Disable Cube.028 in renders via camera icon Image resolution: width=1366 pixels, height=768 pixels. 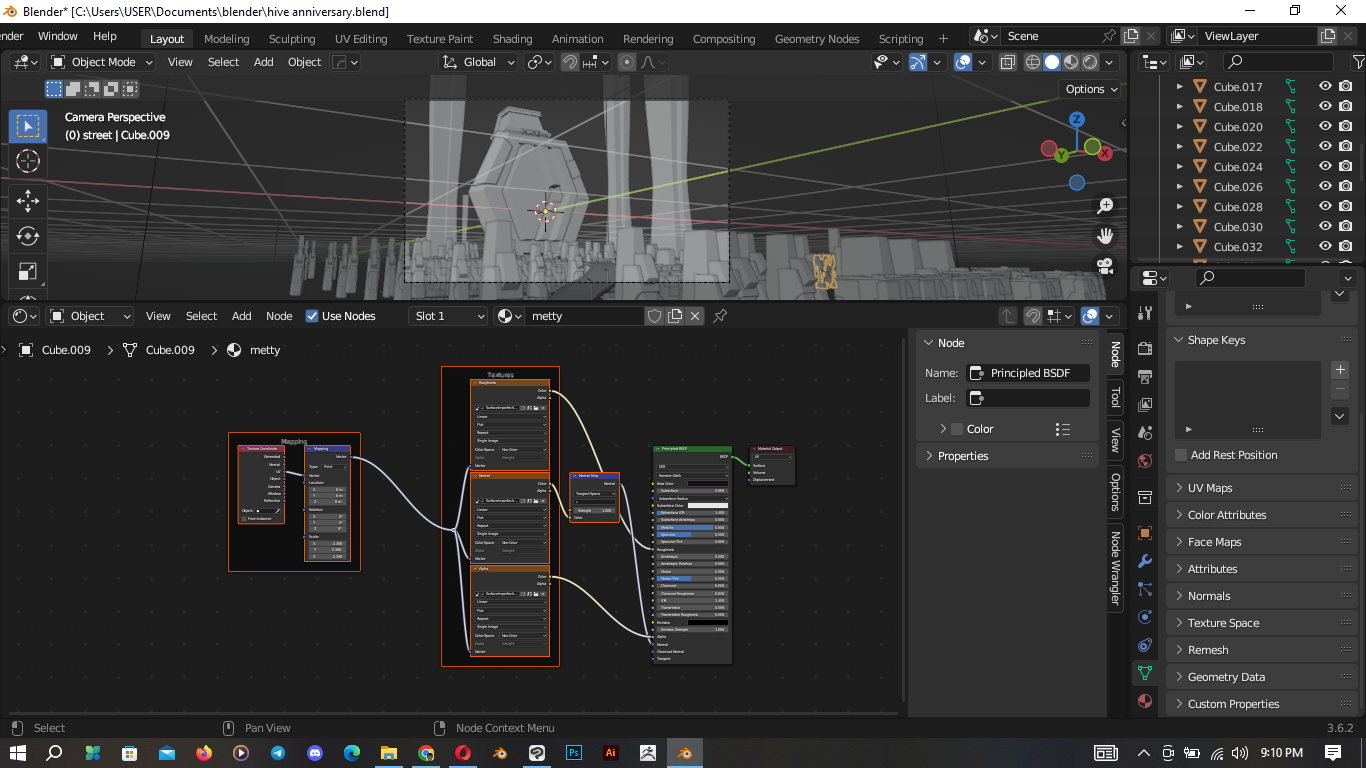(1346, 206)
